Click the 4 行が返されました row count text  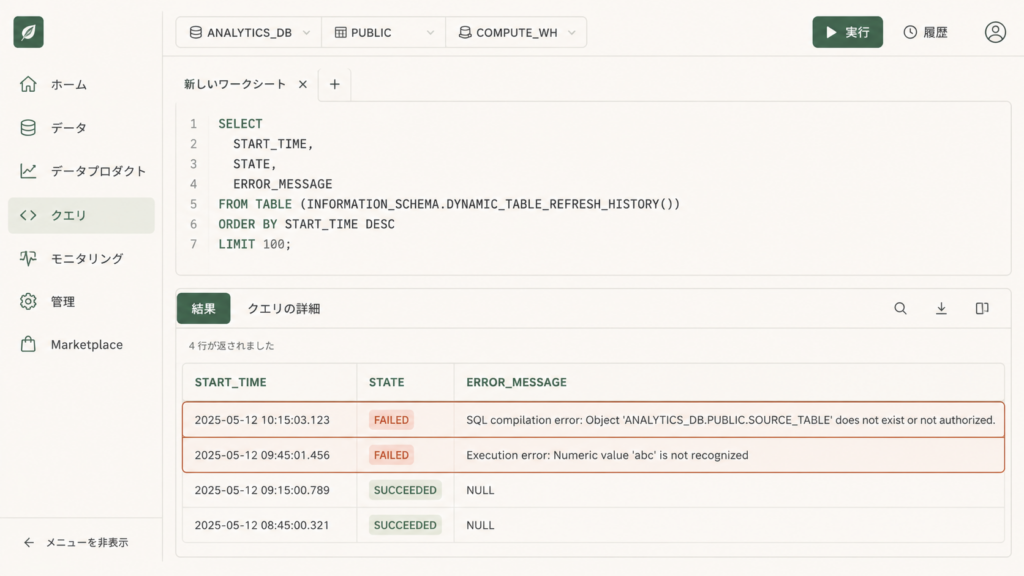[x=231, y=346]
